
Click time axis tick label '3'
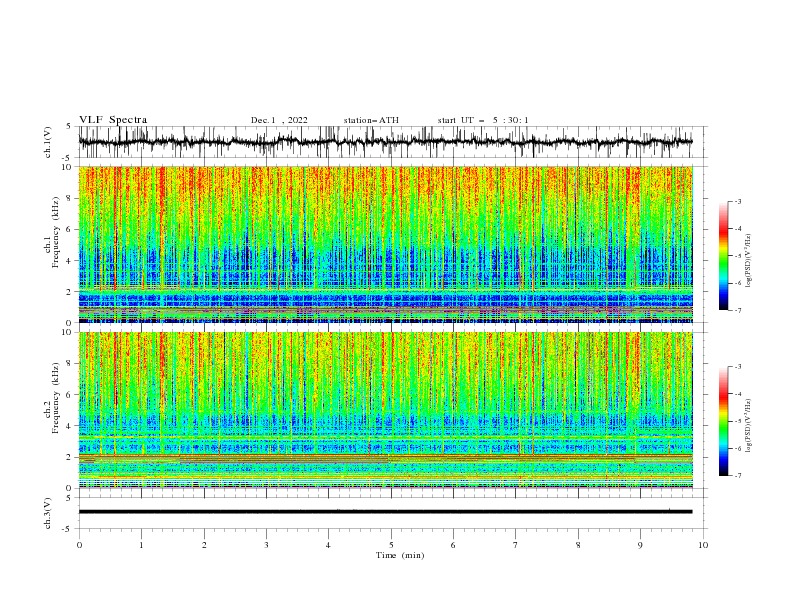tap(266, 545)
